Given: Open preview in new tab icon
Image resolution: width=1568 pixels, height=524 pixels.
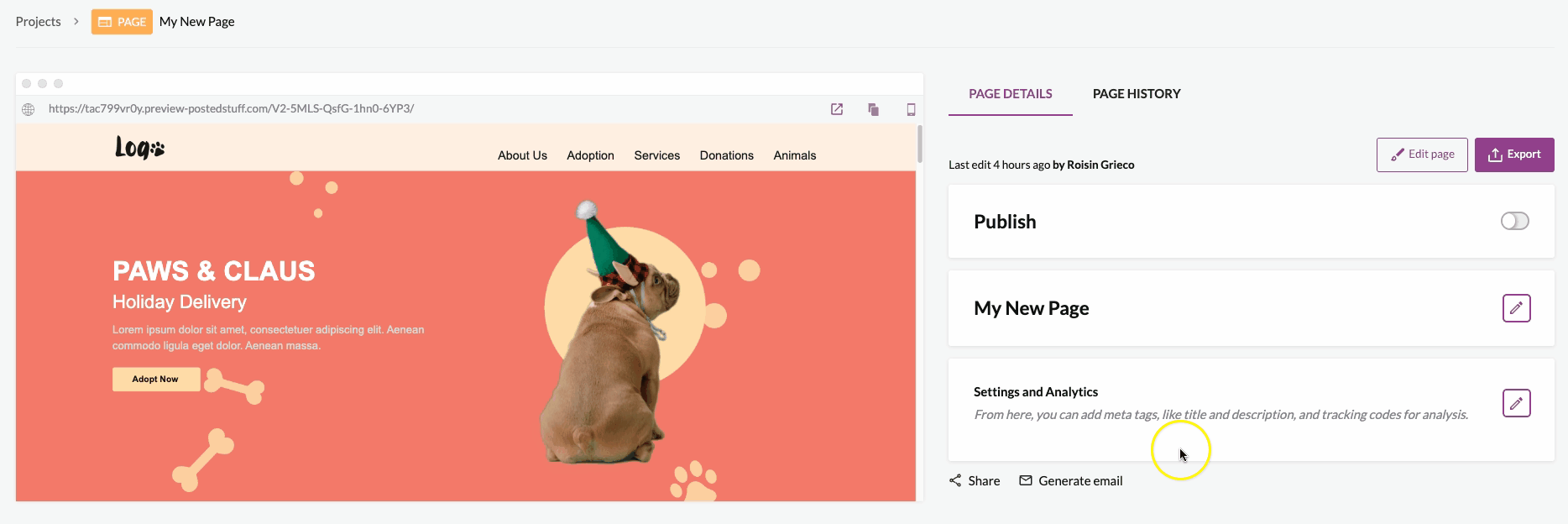Looking at the screenshot, I should point(837,109).
